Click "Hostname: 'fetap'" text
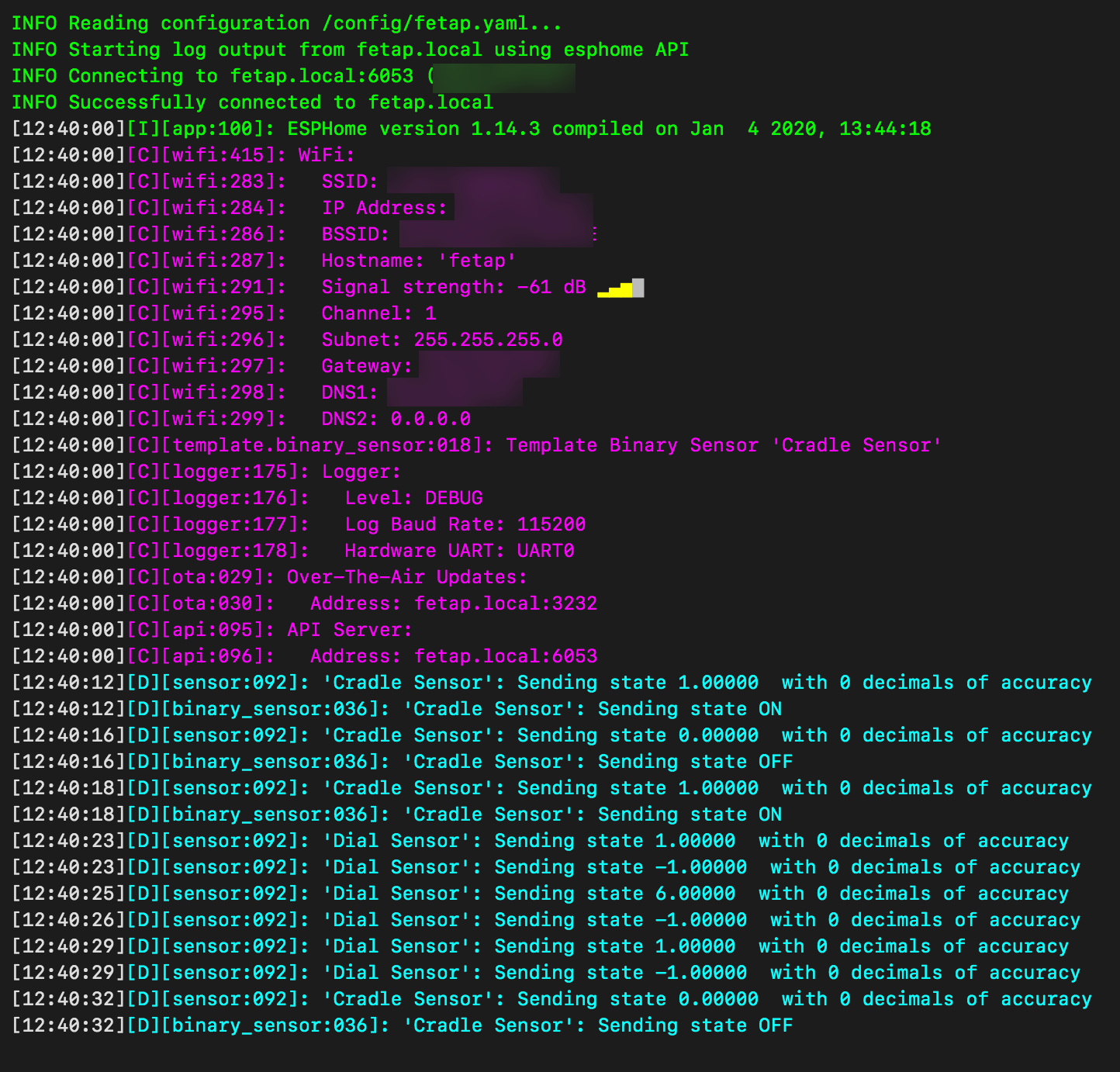 419,261
